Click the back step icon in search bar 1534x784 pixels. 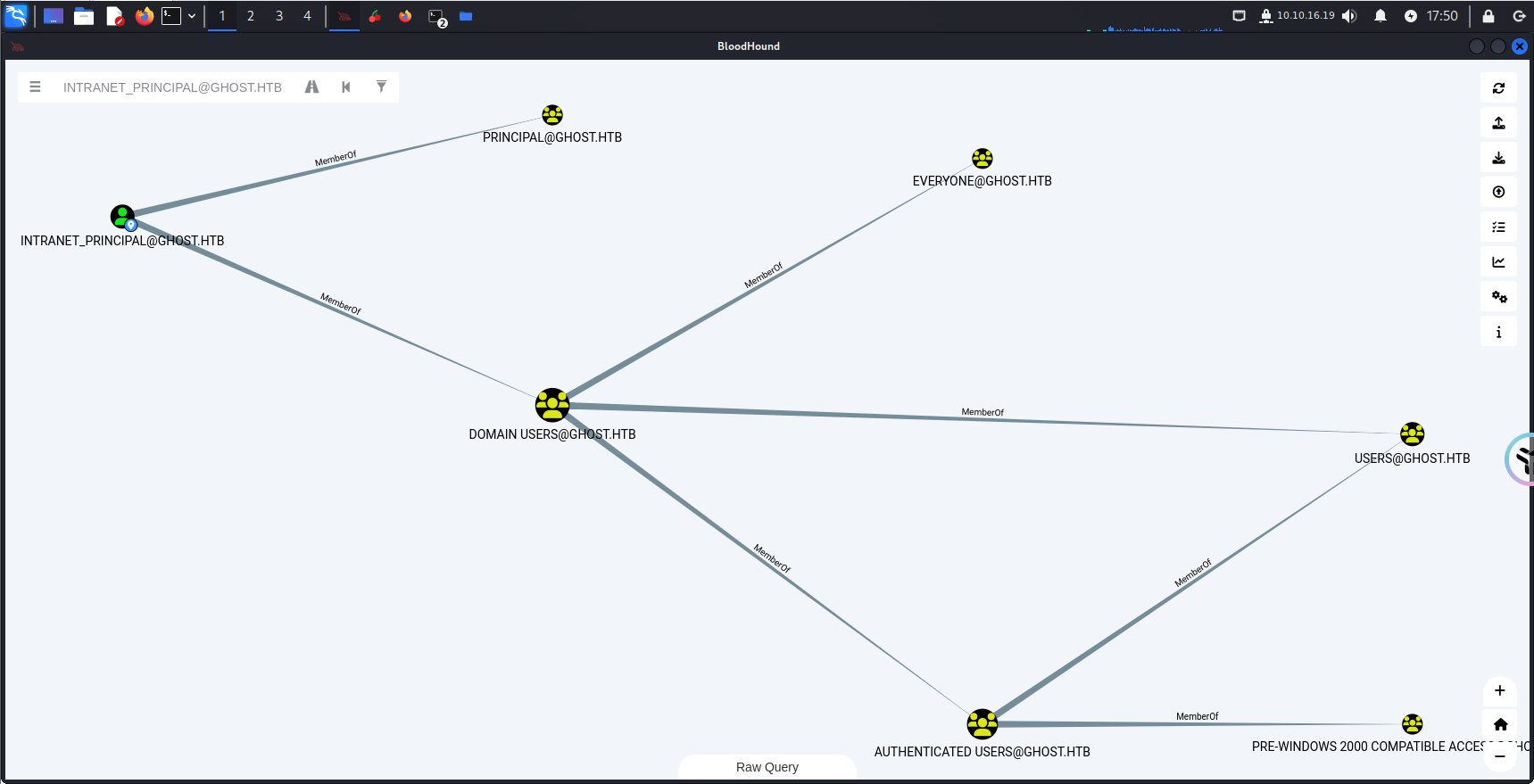tap(346, 87)
